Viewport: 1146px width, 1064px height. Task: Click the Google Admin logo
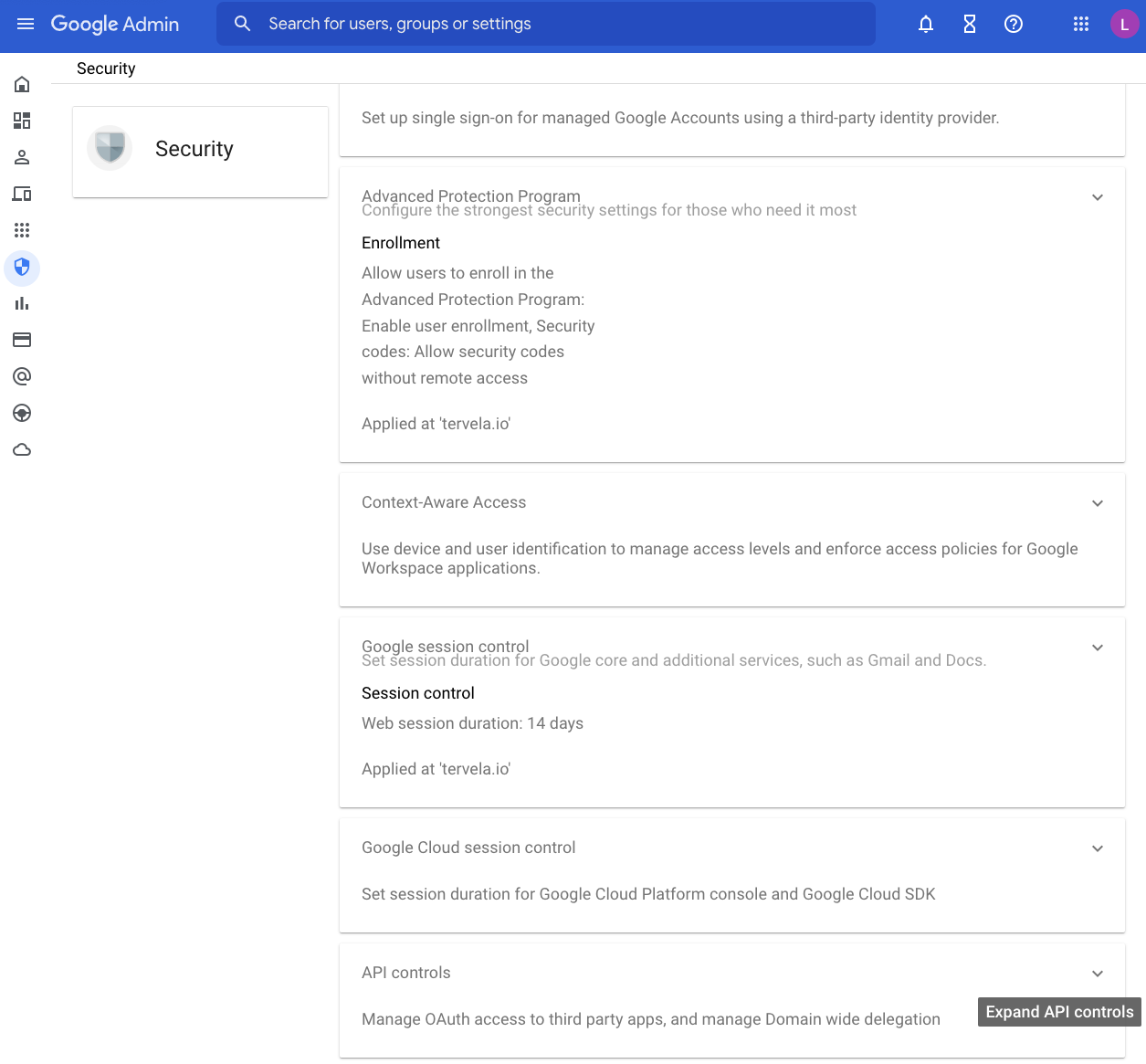tap(115, 24)
